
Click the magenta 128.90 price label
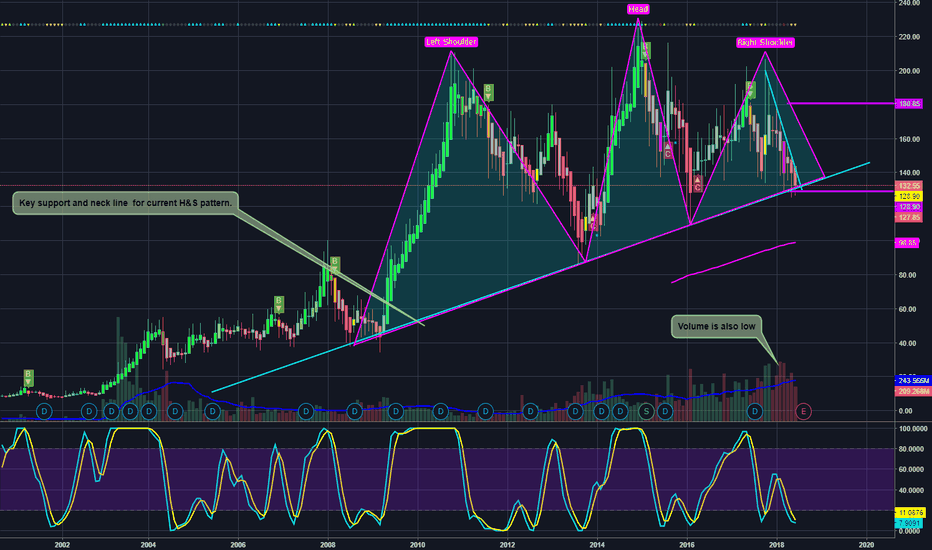[x=909, y=207]
